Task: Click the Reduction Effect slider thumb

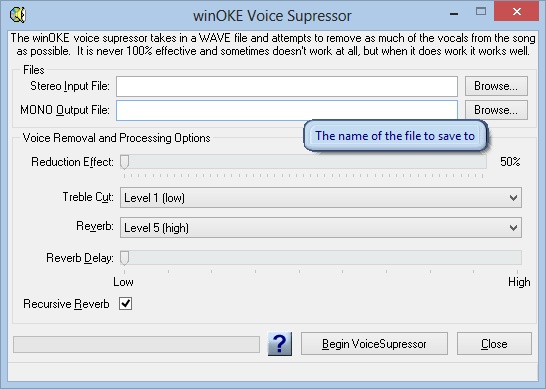Action: [x=124, y=162]
